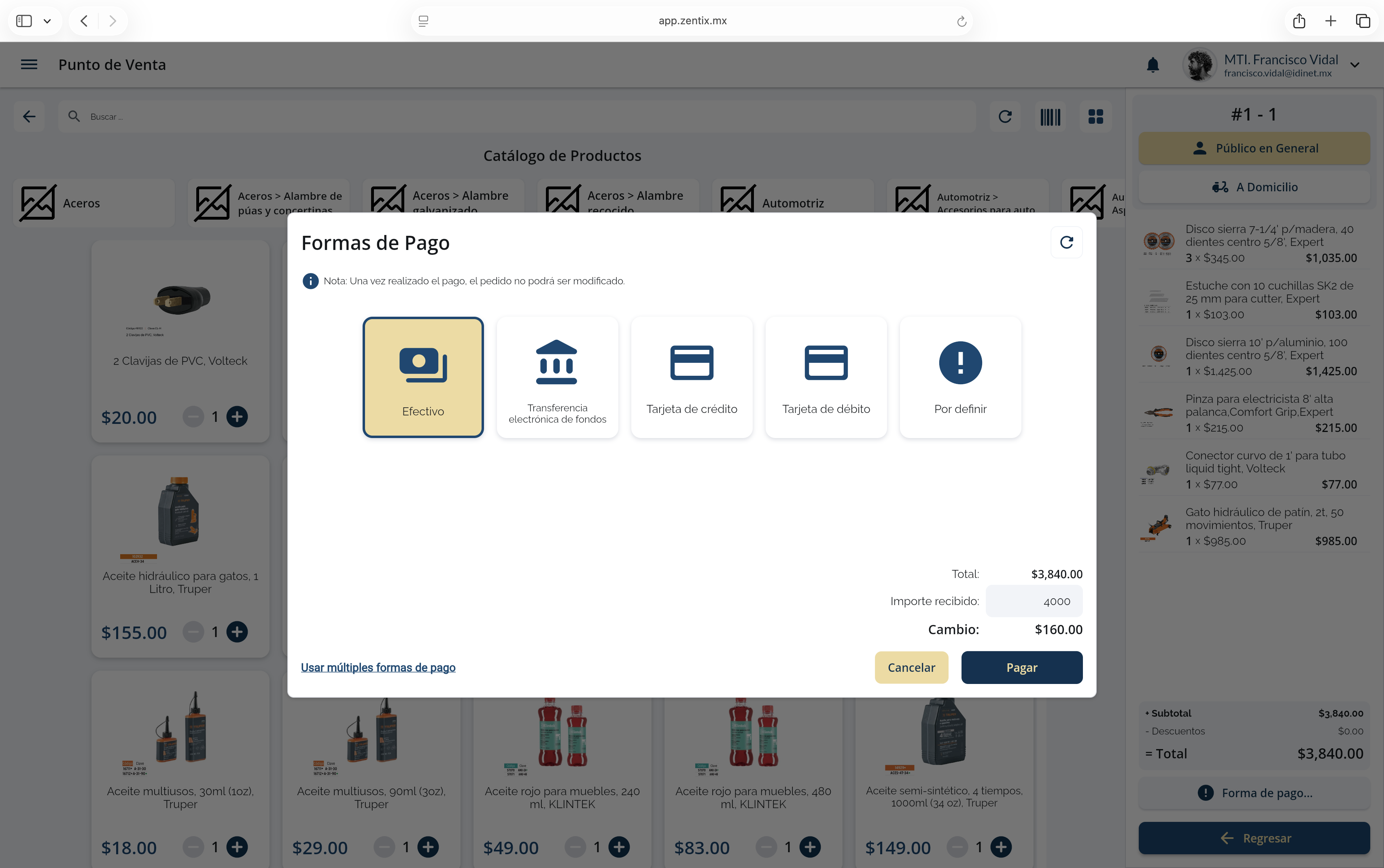Select Tarjeta de crédito payment

[x=692, y=377]
